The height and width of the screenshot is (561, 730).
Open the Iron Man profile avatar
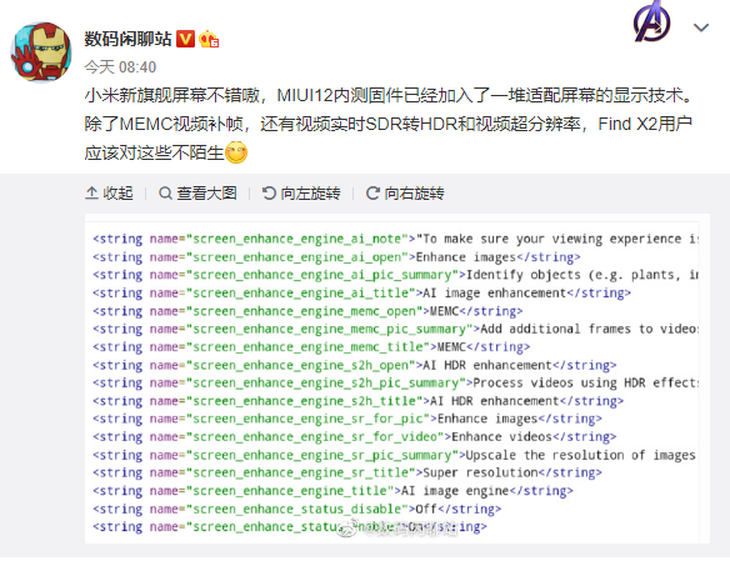pyautogui.click(x=41, y=52)
